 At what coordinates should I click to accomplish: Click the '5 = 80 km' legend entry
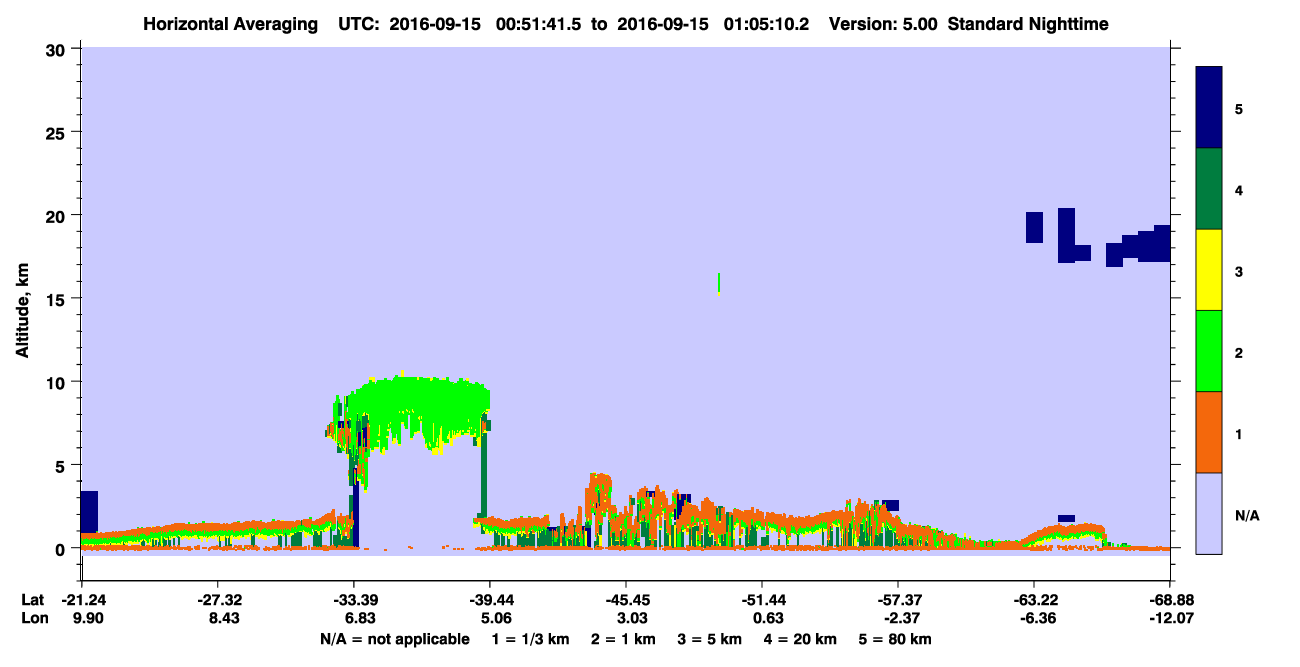coord(893,639)
